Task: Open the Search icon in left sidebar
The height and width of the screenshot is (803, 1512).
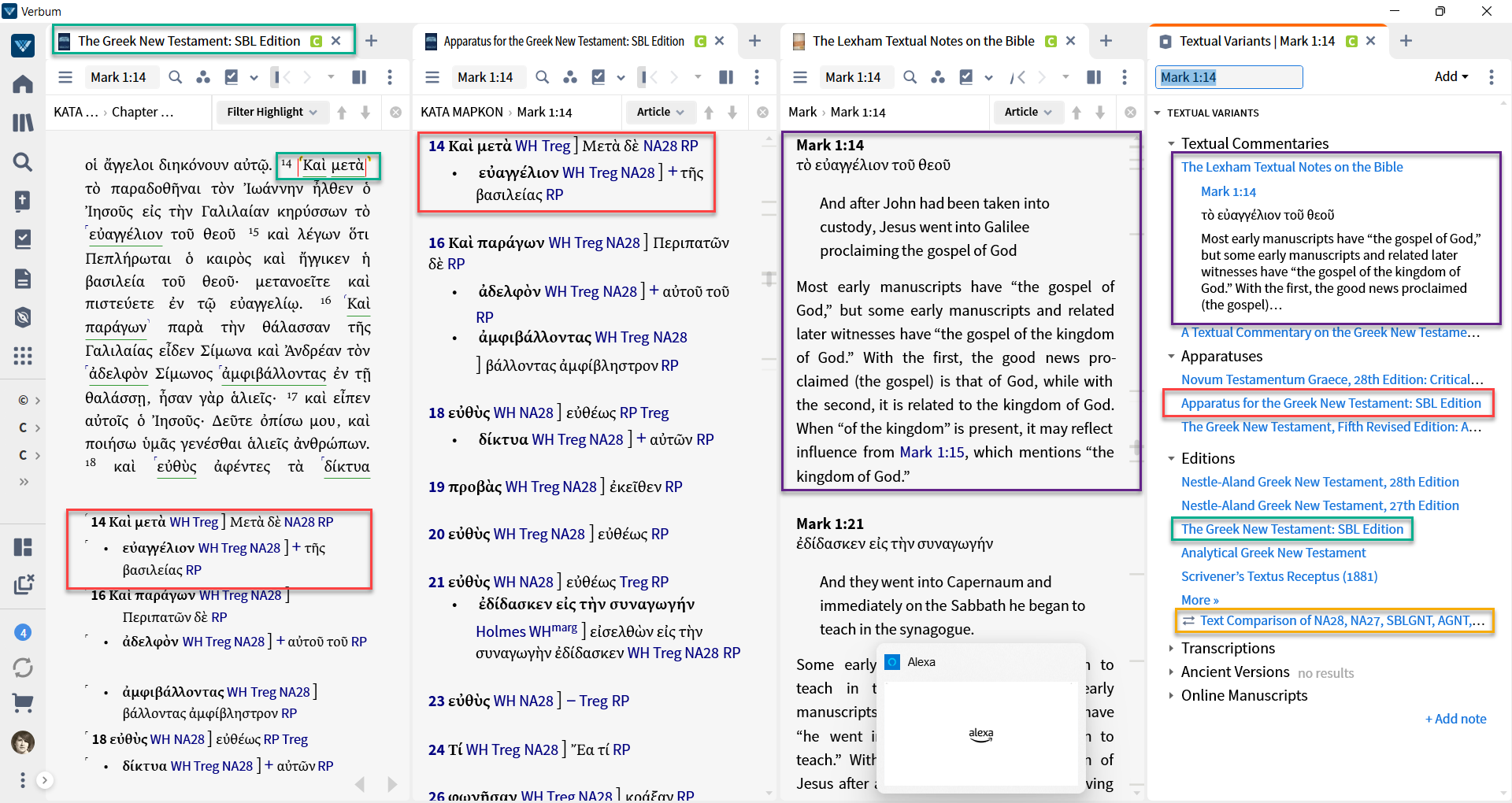Action: [23, 161]
